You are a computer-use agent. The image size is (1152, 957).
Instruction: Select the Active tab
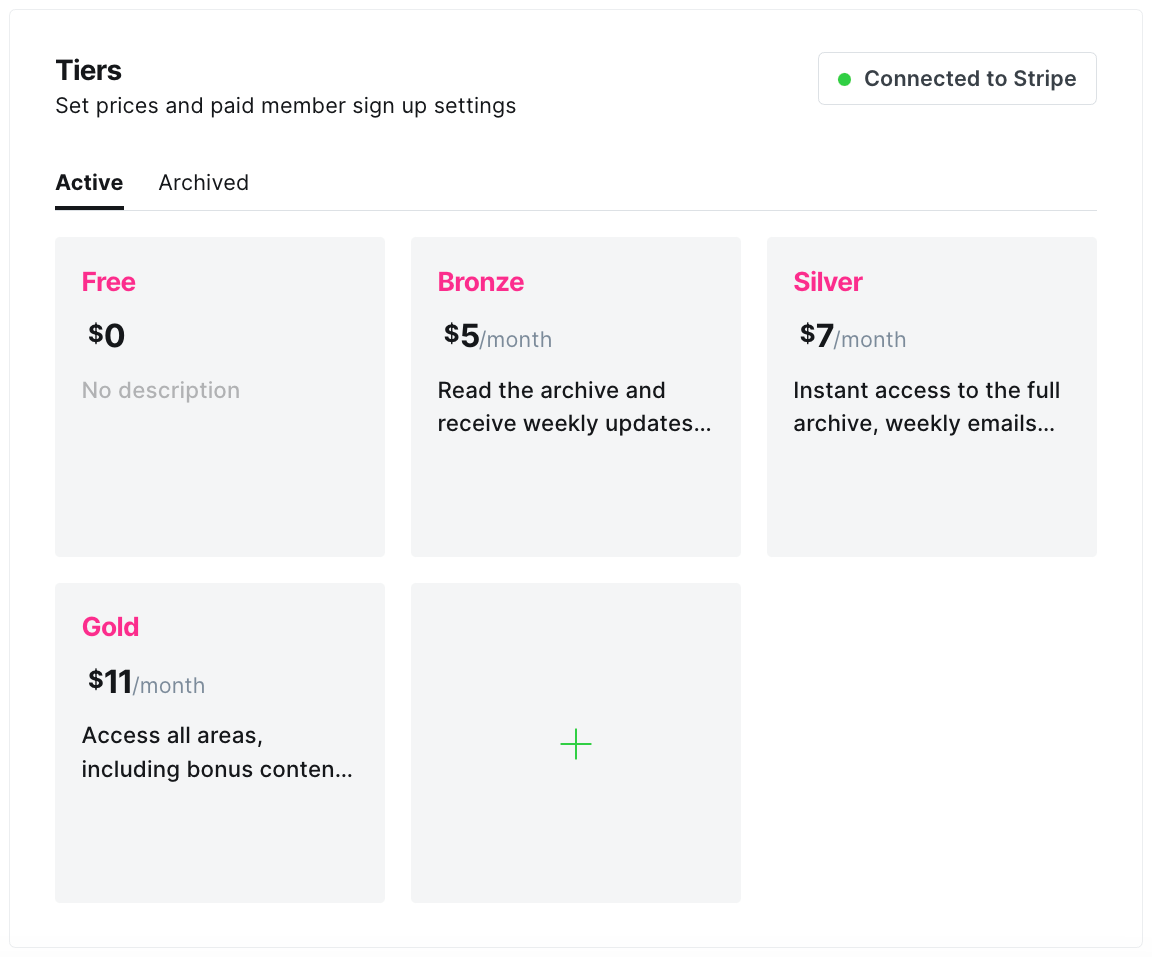pyautogui.click(x=89, y=183)
